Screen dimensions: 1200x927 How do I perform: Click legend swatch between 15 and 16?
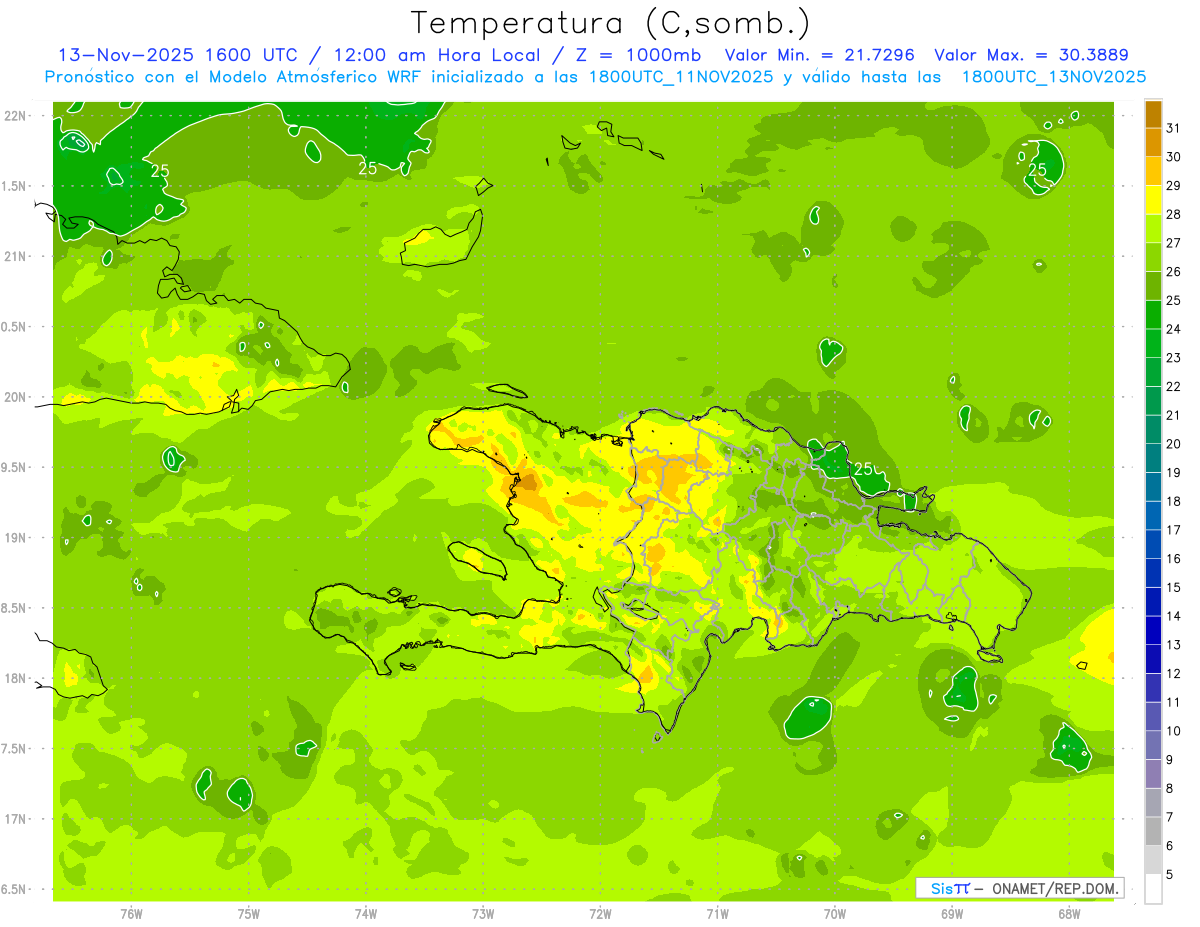pos(1153,572)
